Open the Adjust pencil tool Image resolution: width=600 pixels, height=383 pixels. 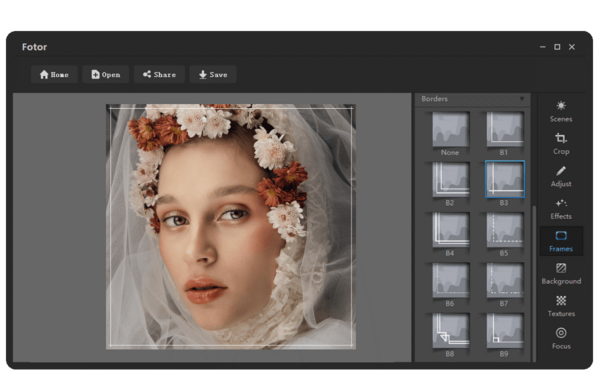(x=561, y=176)
